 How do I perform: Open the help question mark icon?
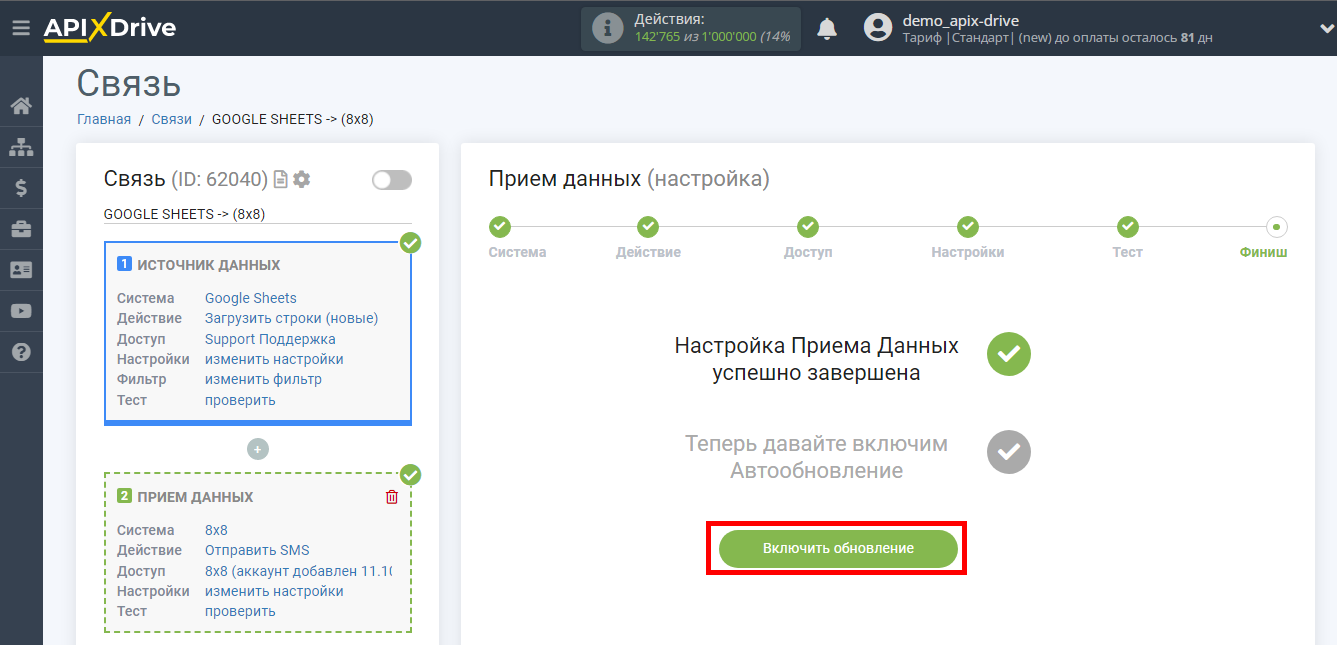[21, 352]
